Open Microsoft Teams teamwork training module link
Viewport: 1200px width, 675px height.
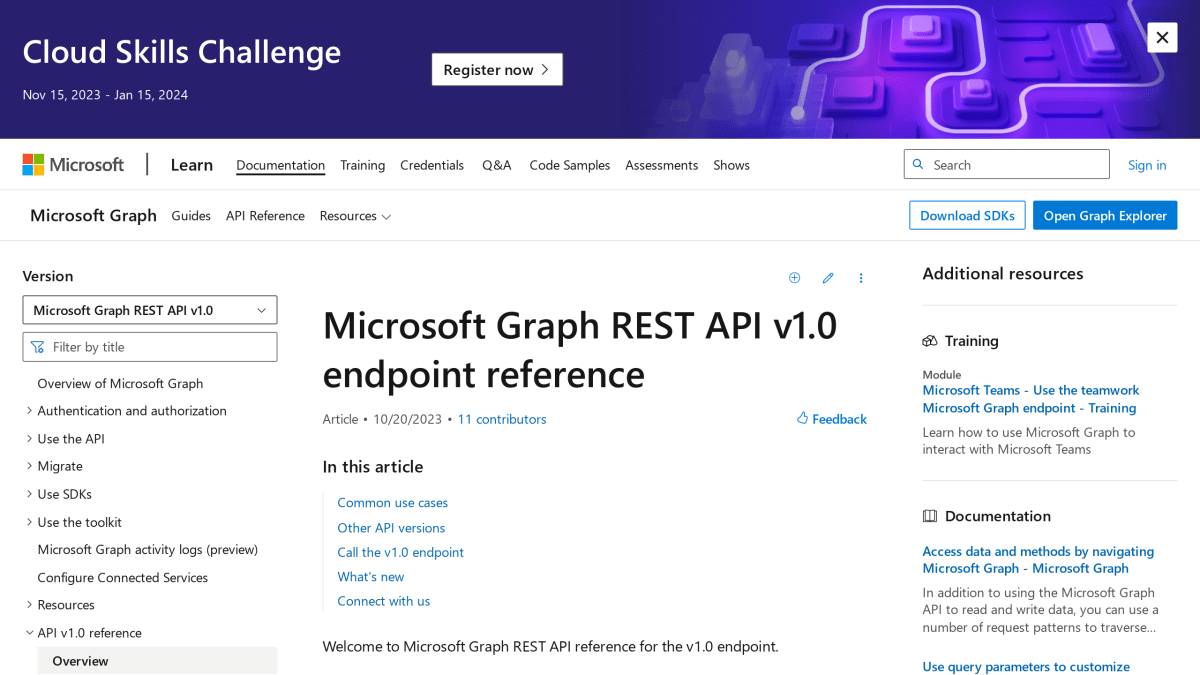pyautogui.click(x=1031, y=399)
